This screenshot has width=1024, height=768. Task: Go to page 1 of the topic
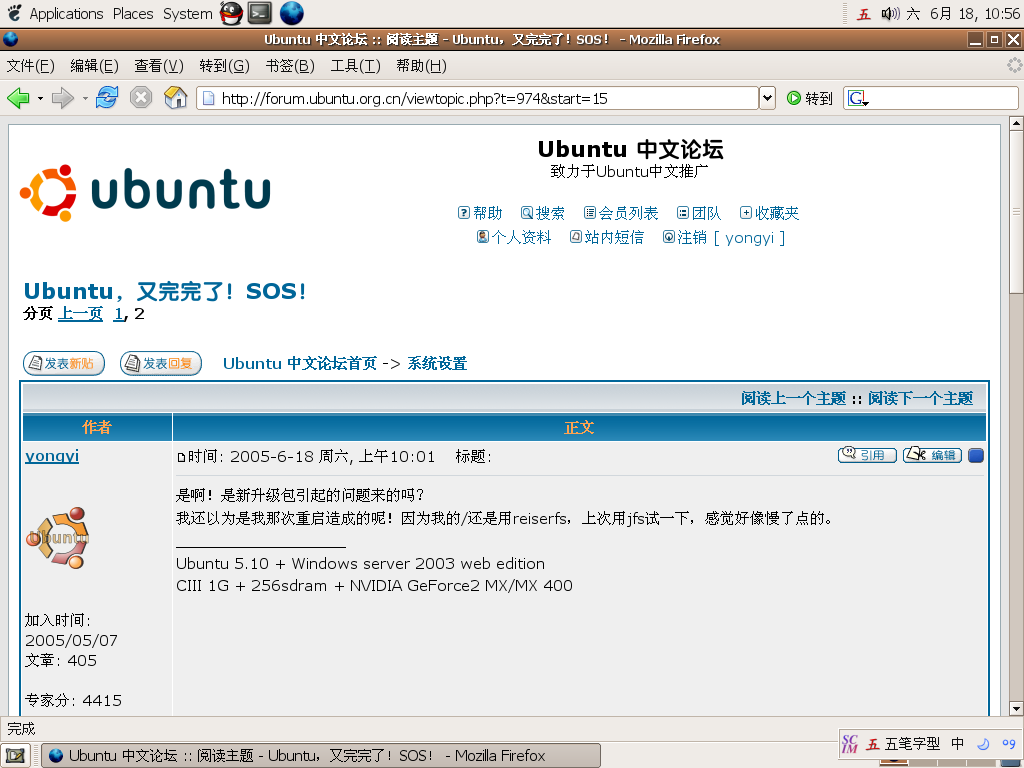click(x=118, y=313)
